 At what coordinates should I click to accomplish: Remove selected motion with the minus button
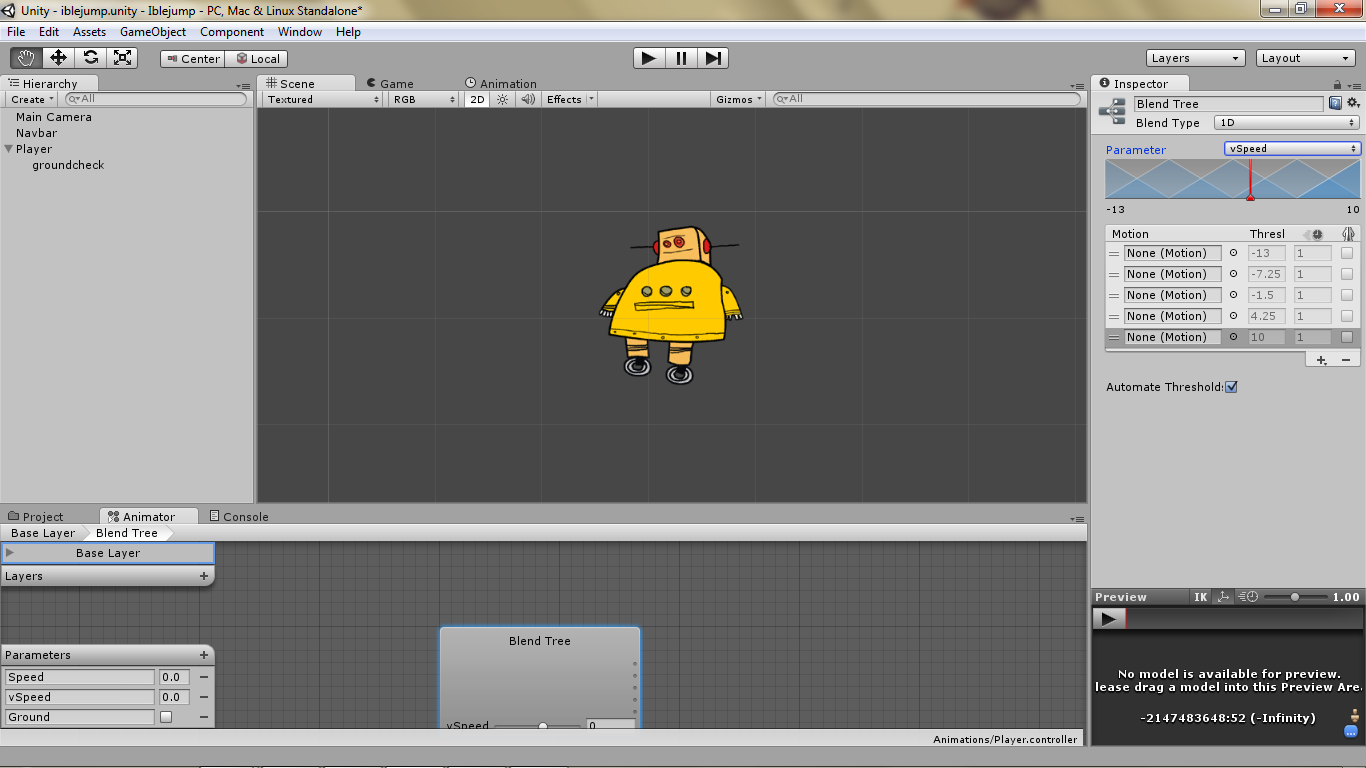coord(1346,360)
